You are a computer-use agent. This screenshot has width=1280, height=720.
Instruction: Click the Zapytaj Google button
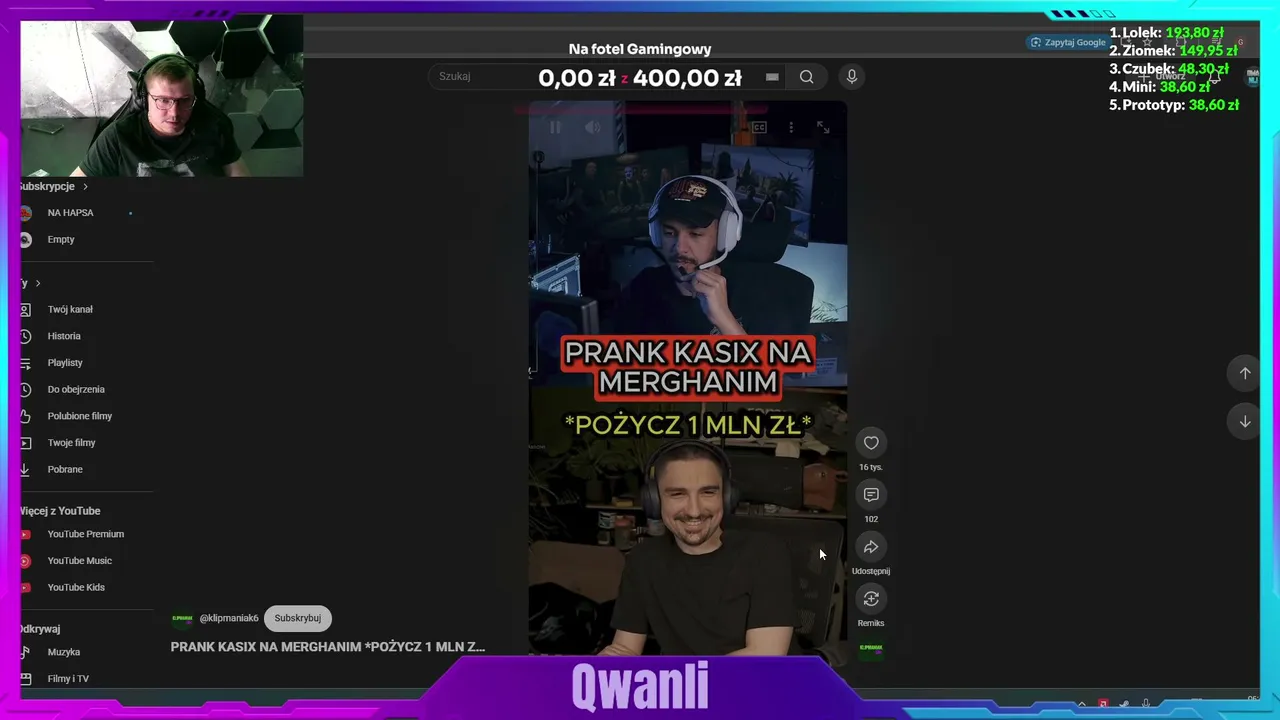pyautogui.click(x=1068, y=42)
